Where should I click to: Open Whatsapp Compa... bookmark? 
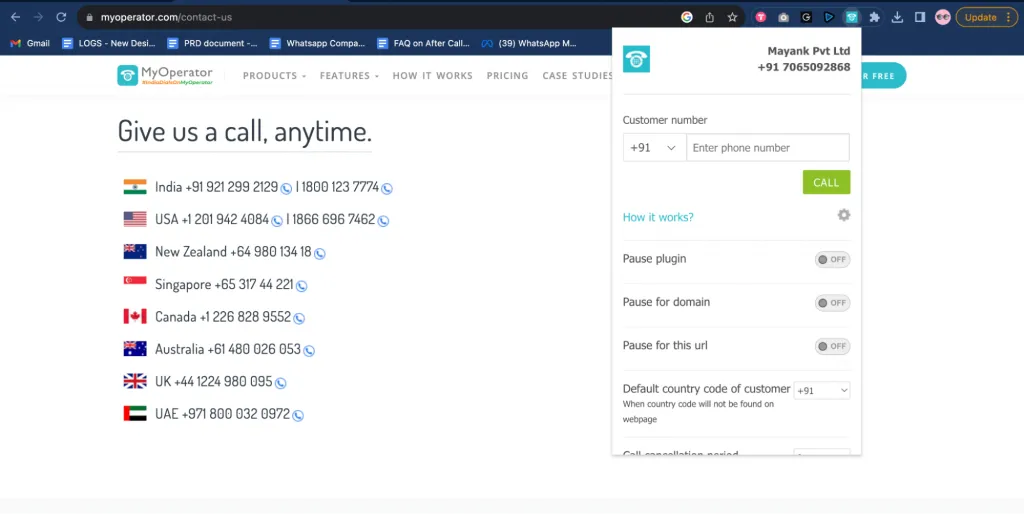pyautogui.click(x=317, y=43)
